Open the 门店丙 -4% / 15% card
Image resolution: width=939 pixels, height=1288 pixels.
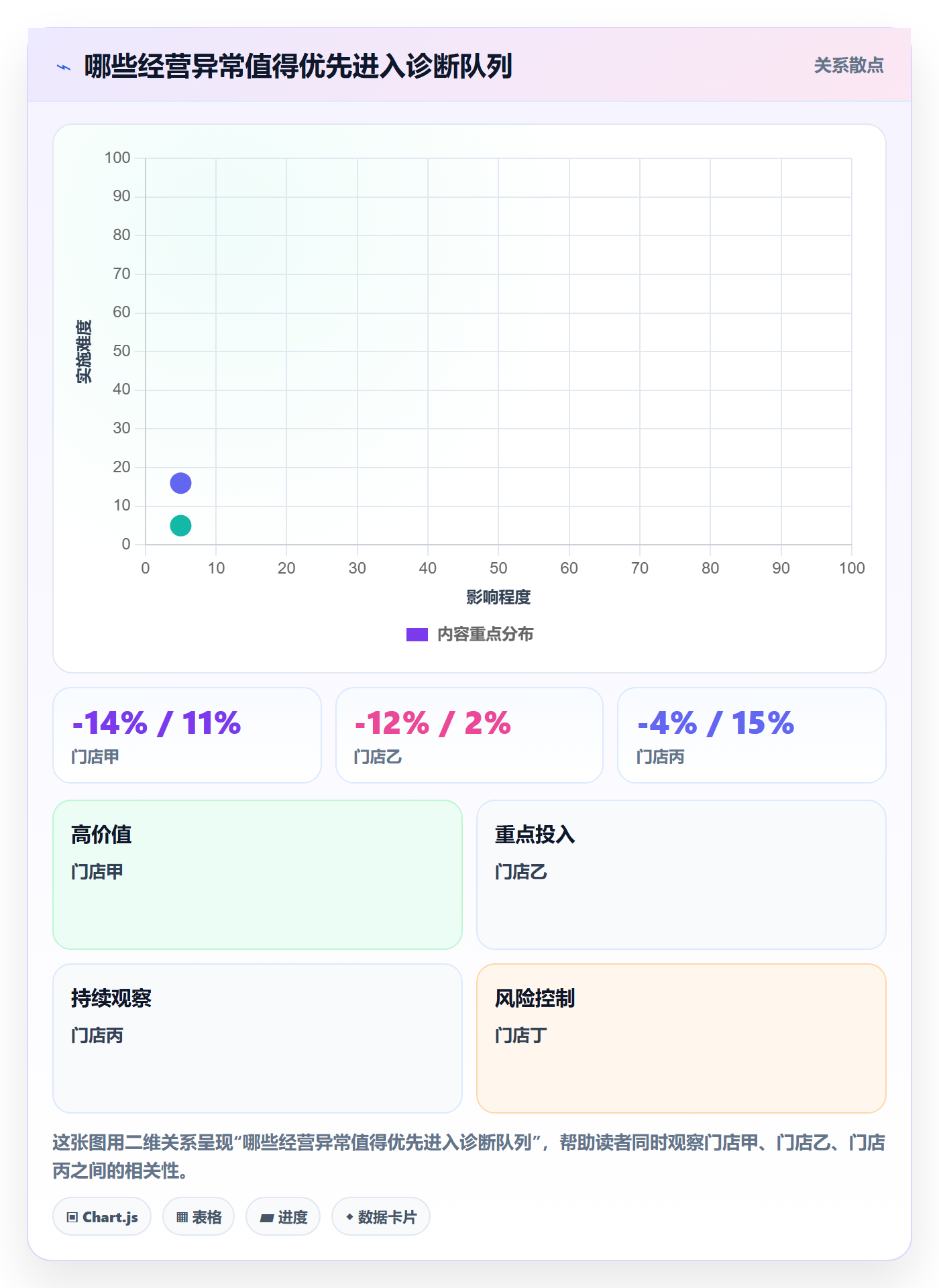[x=752, y=735]
